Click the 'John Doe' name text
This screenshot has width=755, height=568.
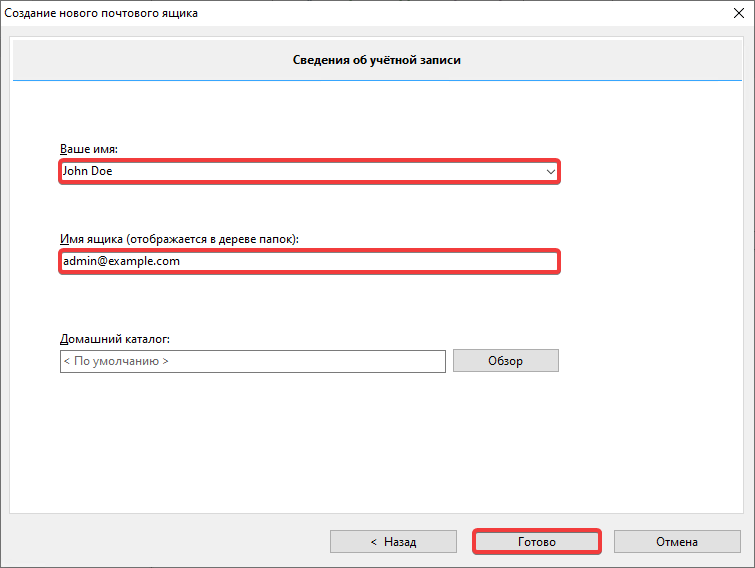87,171
